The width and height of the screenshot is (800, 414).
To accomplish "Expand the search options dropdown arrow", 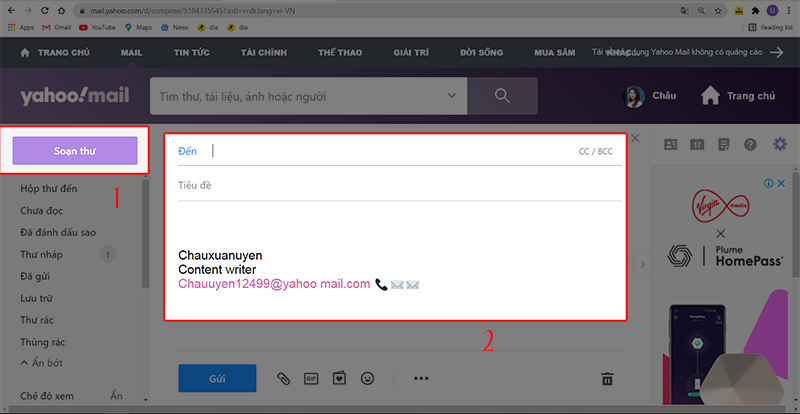I will point(451,95).
